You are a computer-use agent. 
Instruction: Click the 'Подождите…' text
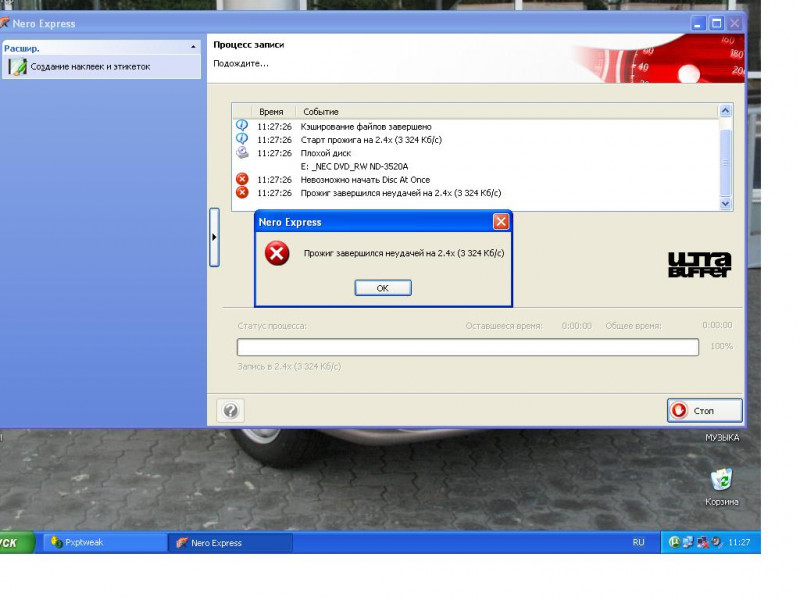[x=240, y=64]
